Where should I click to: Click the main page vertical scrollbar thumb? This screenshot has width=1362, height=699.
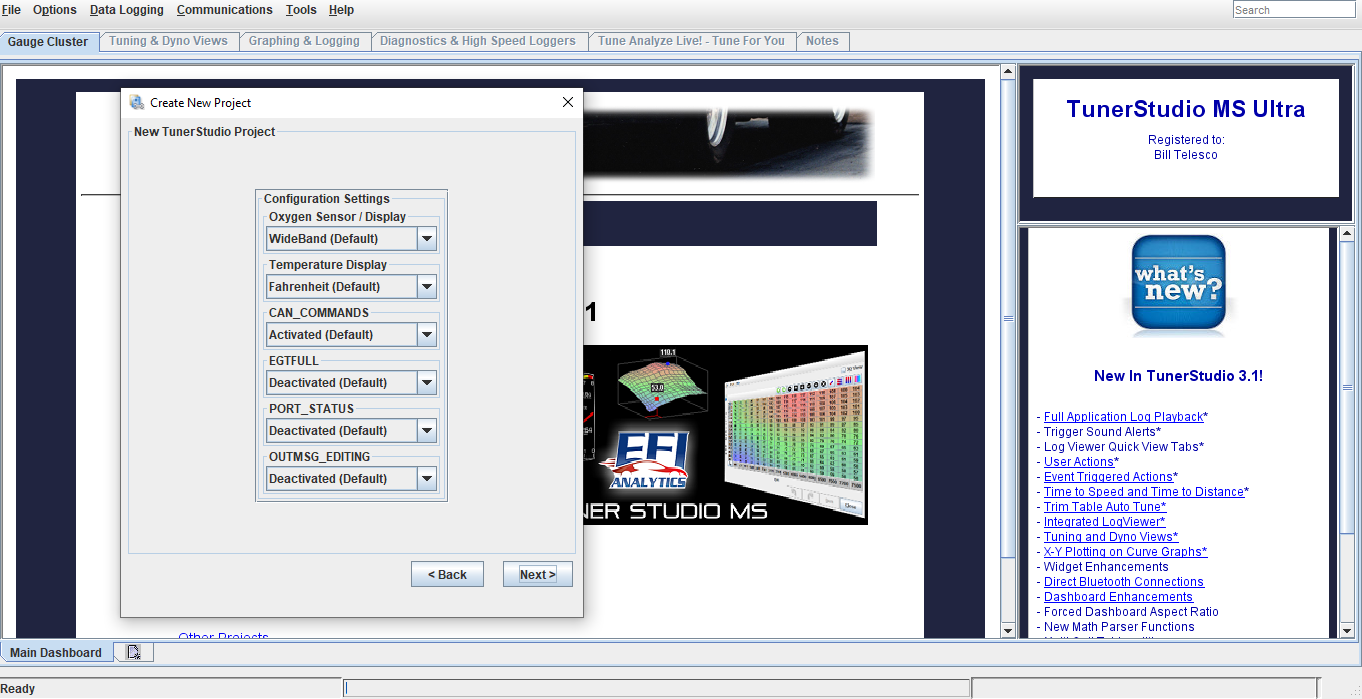[x=1008, y=318]
